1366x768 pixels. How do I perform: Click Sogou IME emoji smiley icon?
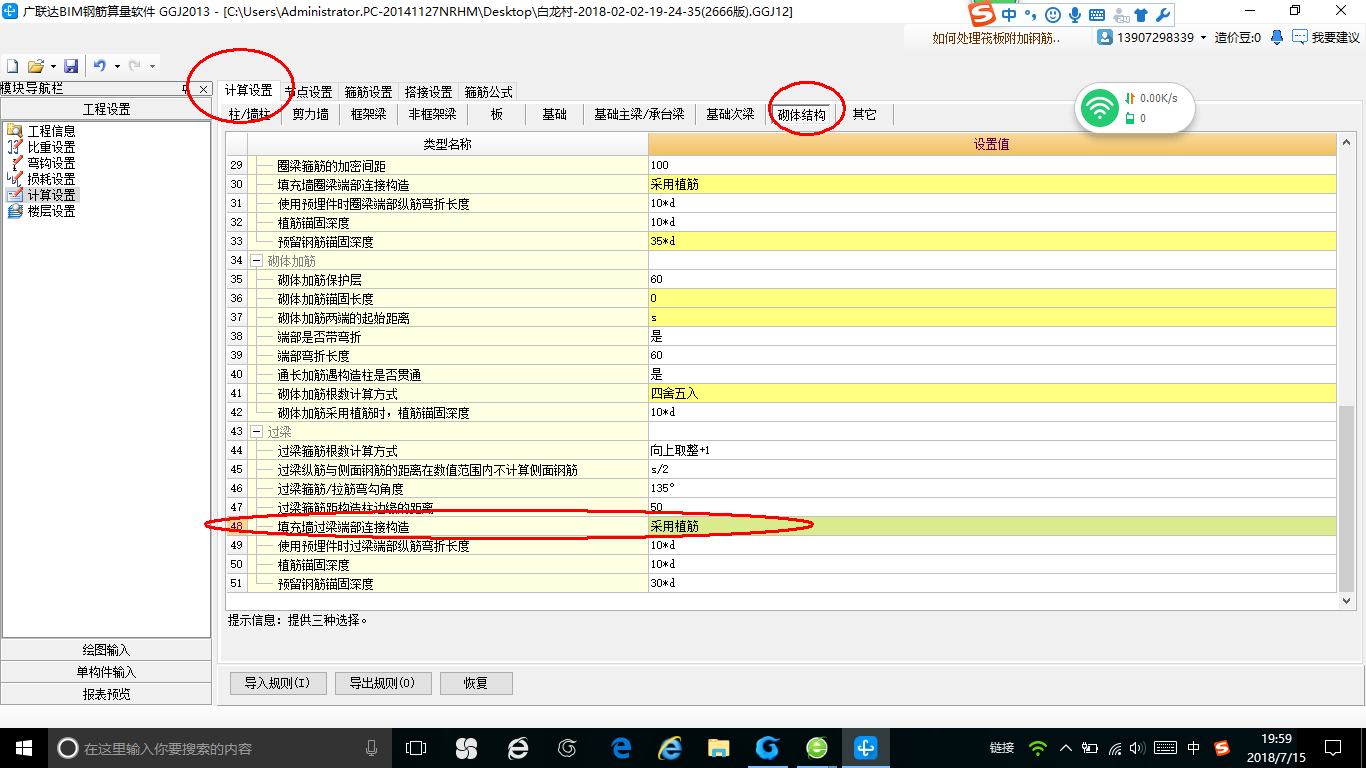click(x=1053, y=15)
